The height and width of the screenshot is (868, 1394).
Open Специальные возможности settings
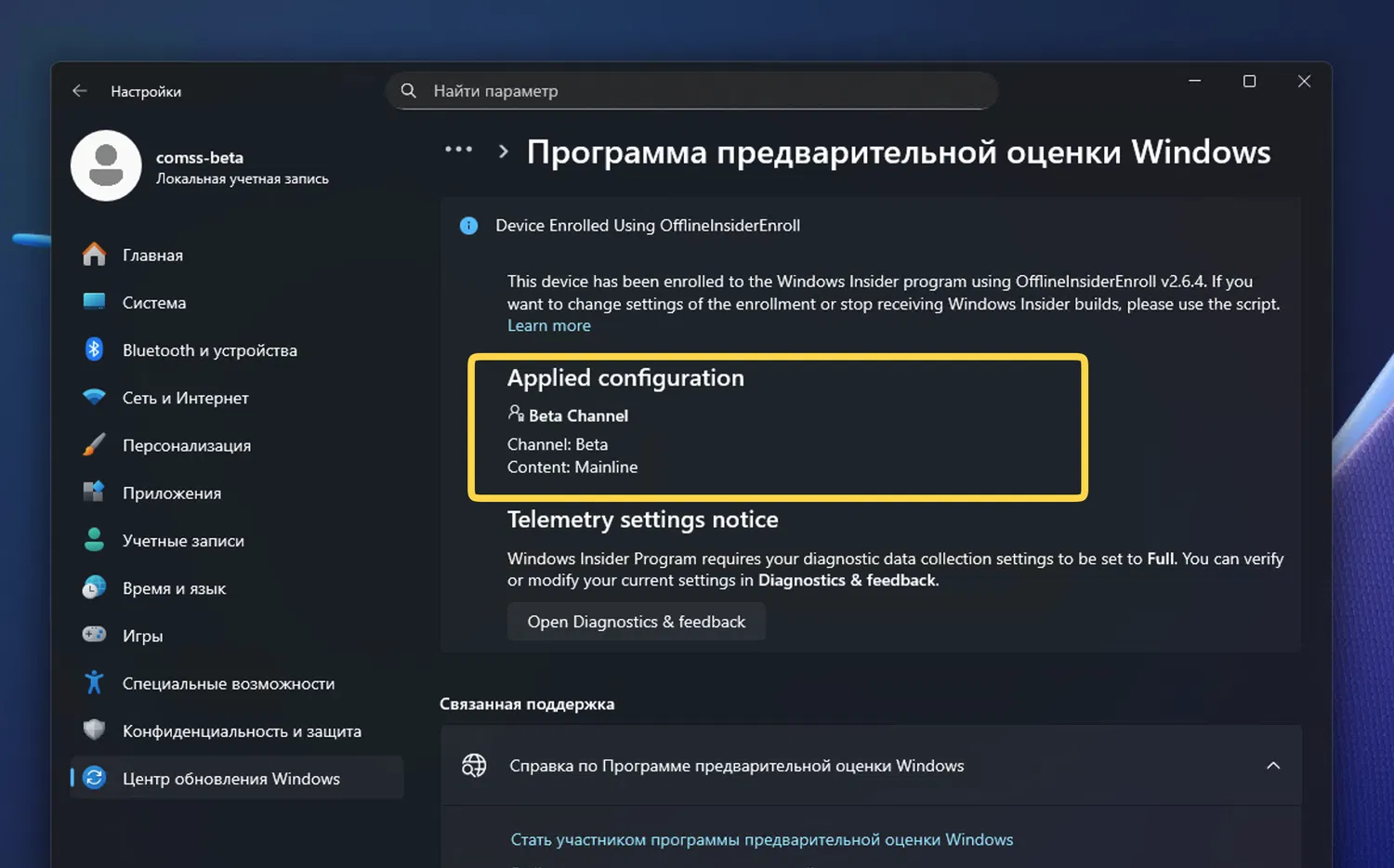[x=237, y=683]
